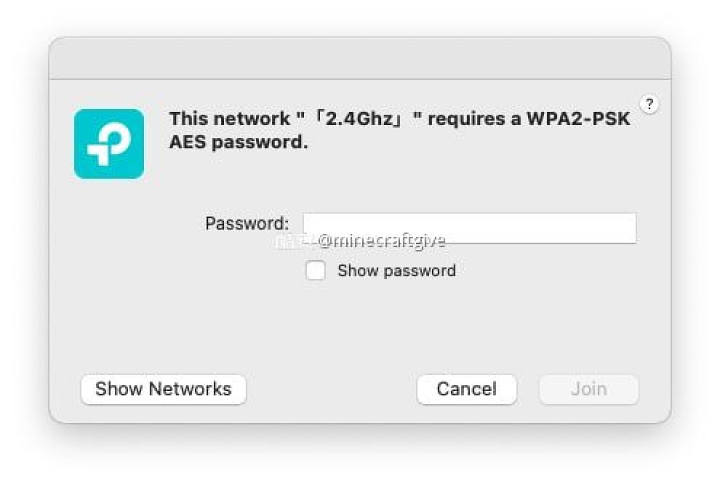This screenshot has height=484, width=720.
Task: Cancel the Wi-Fi password dialog
Action: (x=467, y=389)
